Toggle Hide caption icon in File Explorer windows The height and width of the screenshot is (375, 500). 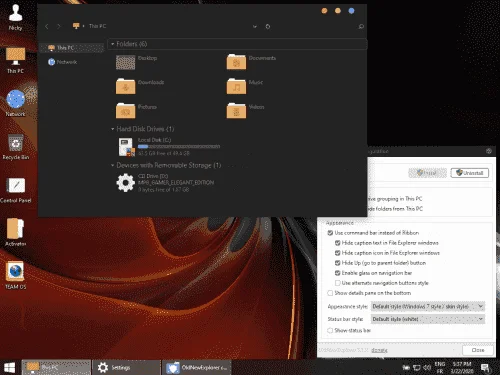[337, 253]
